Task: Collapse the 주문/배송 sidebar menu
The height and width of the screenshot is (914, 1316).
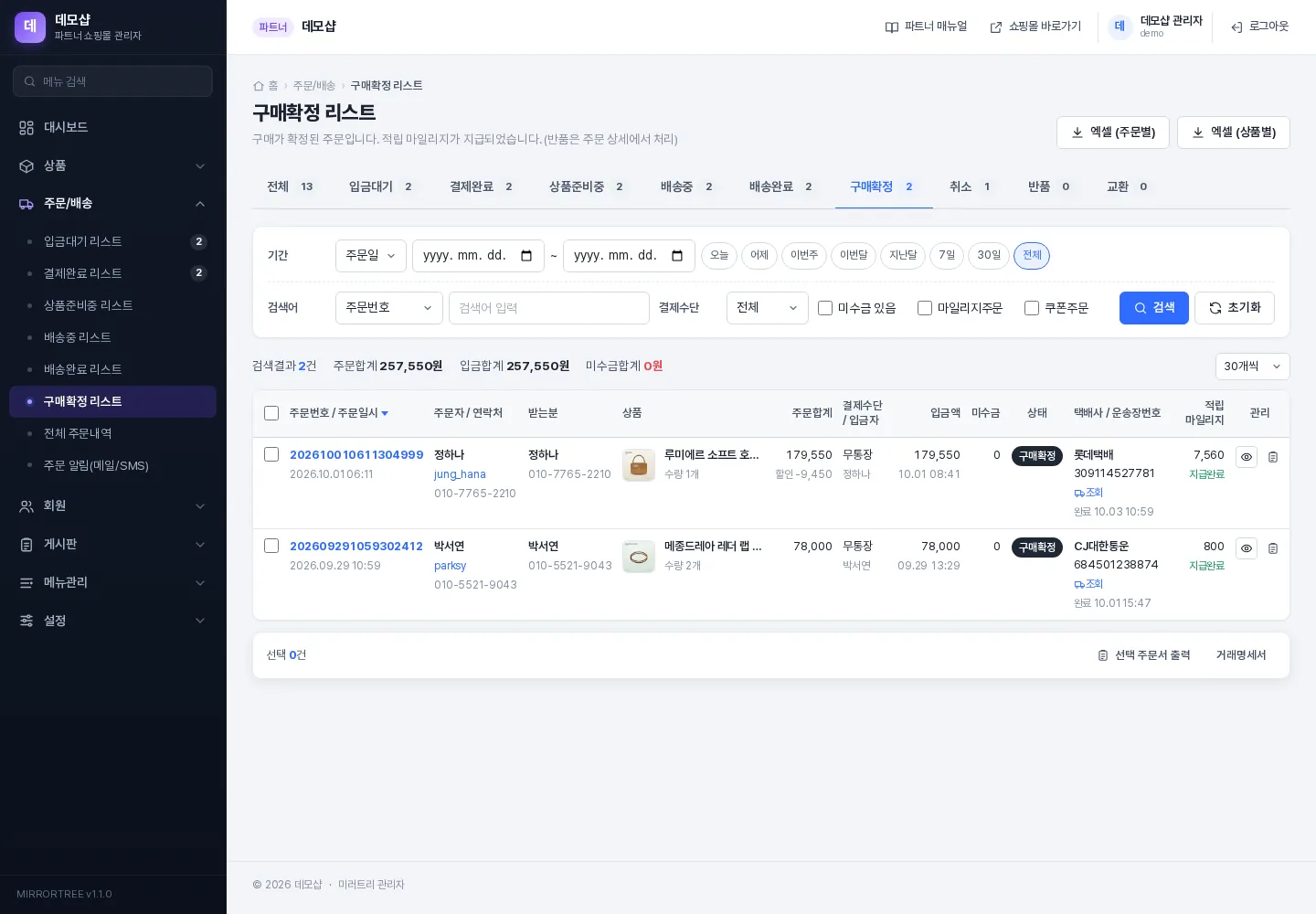Action: [200, 204]
